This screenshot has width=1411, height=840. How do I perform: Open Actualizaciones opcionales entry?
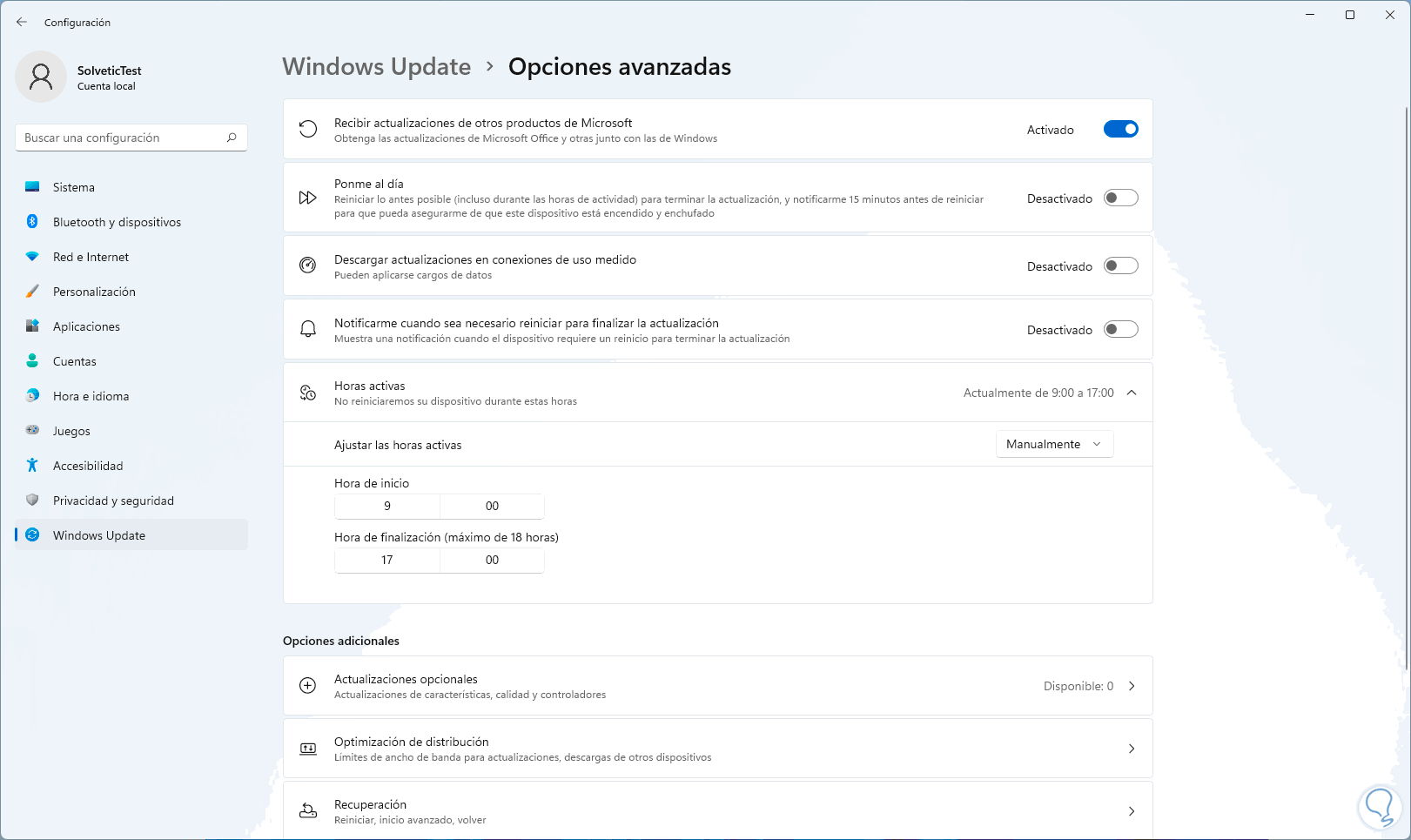[718, 686]
